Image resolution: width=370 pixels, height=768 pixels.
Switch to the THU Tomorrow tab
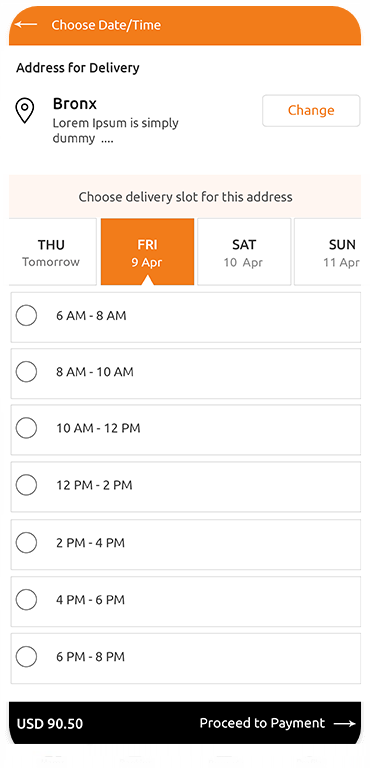pos(52,252)
